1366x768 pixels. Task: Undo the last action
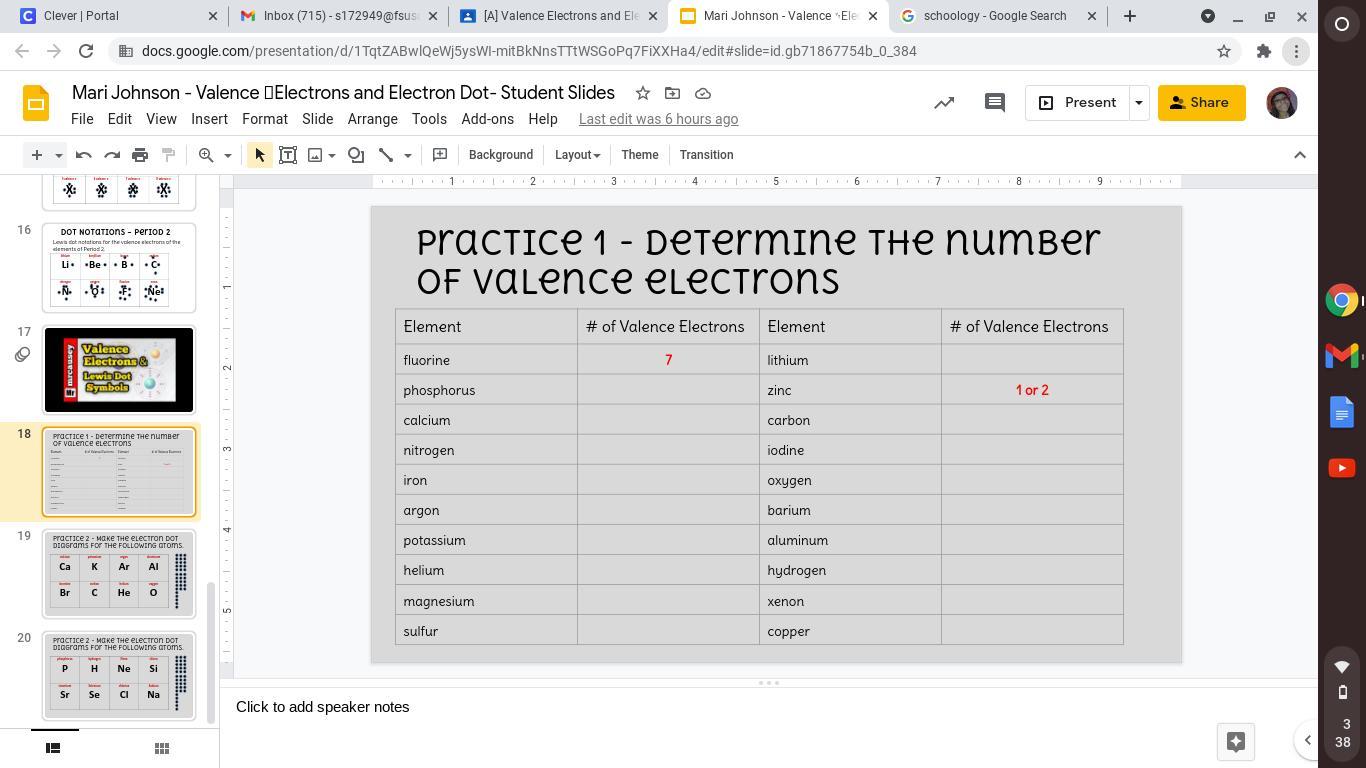84,155
